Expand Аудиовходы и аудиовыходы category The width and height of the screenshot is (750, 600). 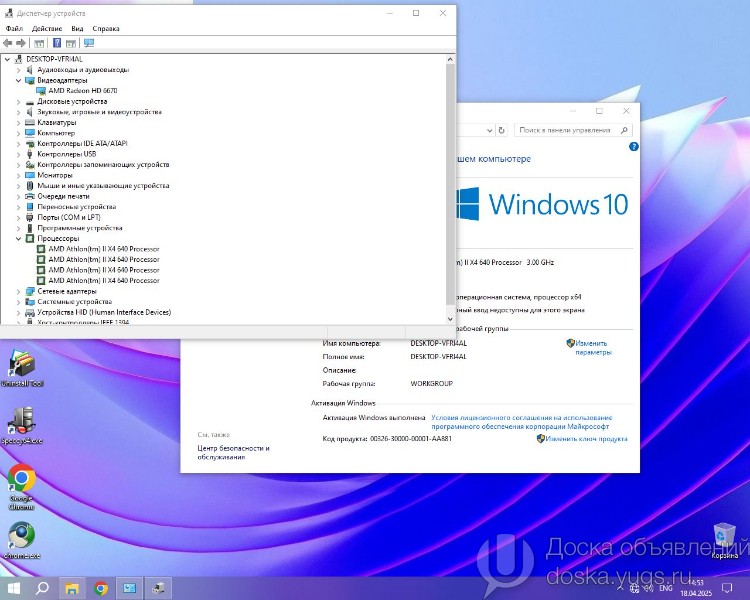(x=18, y=70)
